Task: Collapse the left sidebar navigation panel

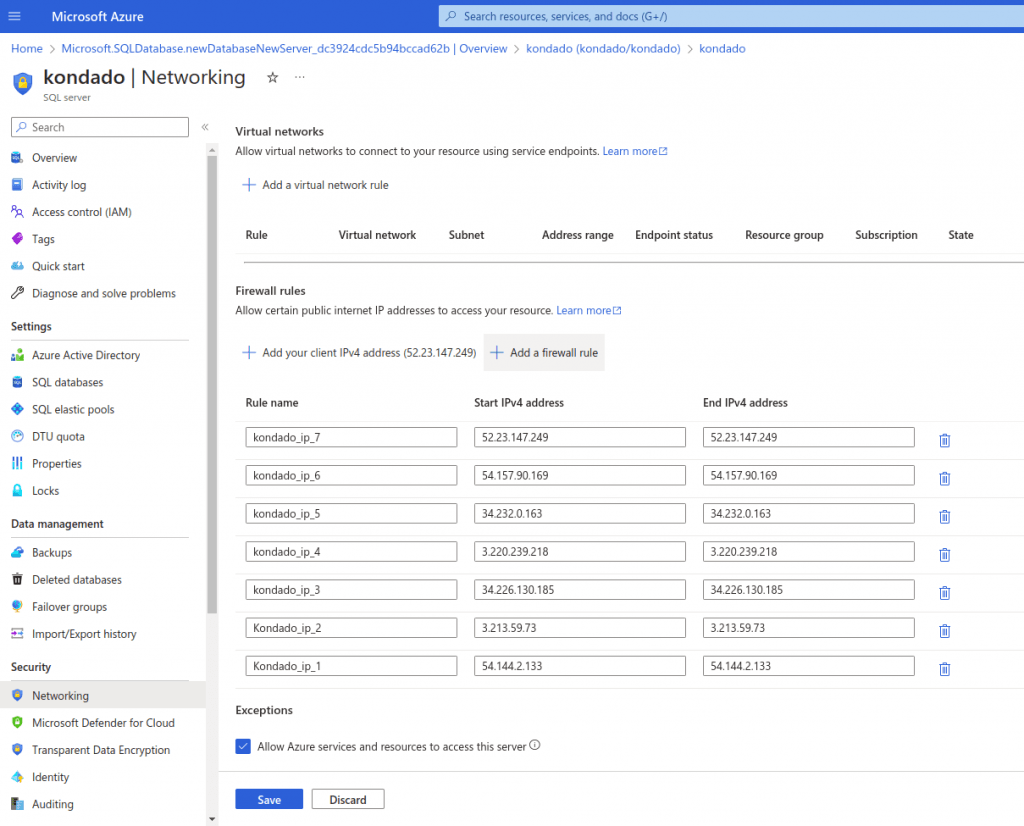Action: (x=205, y=127)
